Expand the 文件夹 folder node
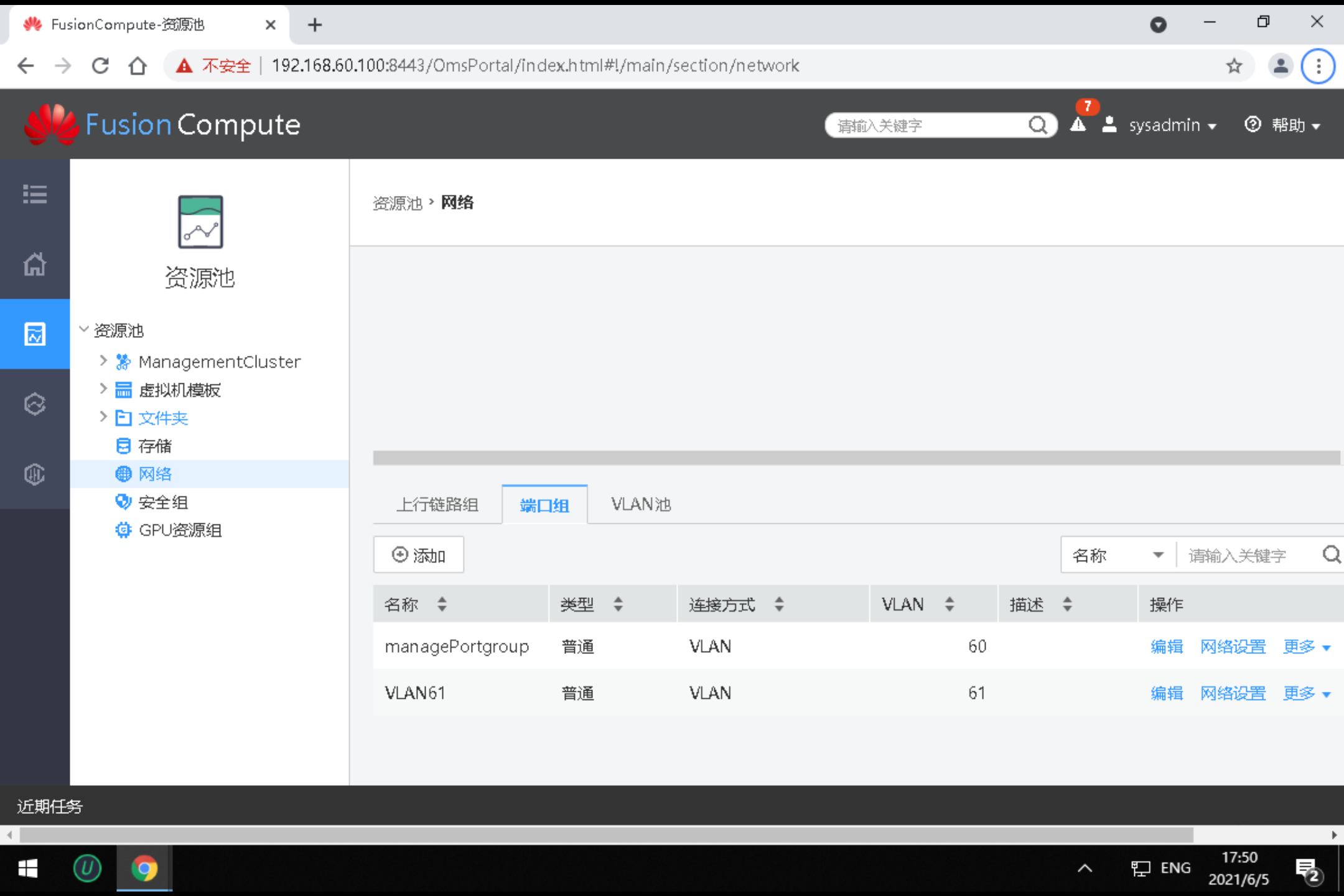The width and height of the screenshot is (1344, 896). pyautogui.click(x=103, y=417)
